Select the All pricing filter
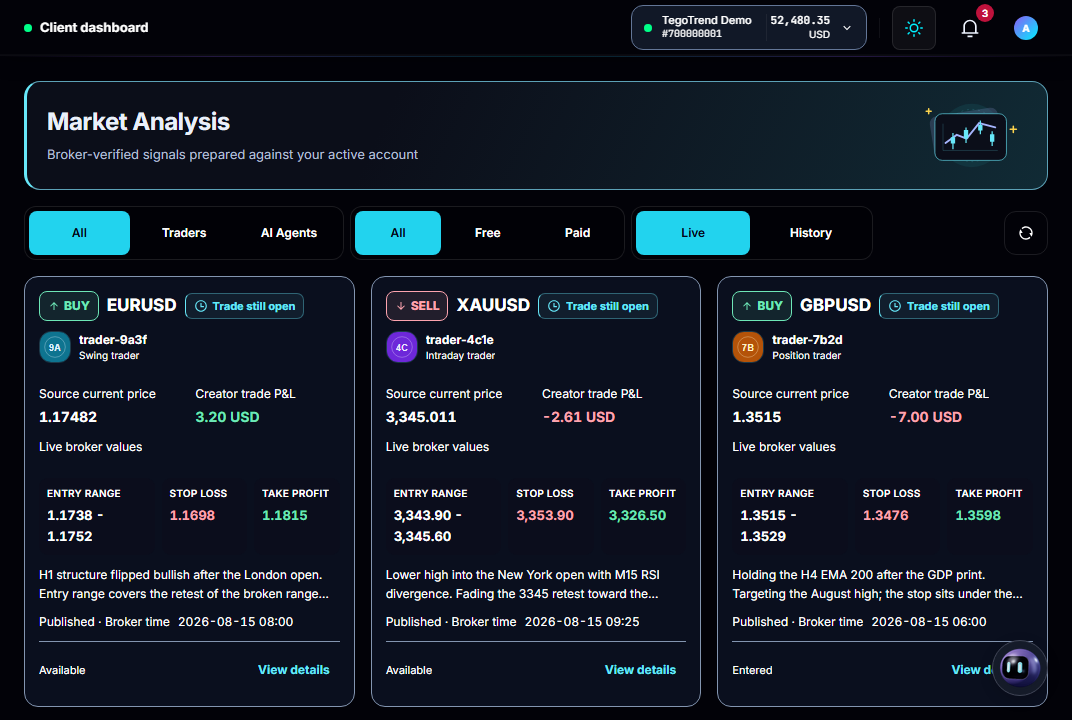The width and height of the screenshot is (1072, 720). point(398,233)
